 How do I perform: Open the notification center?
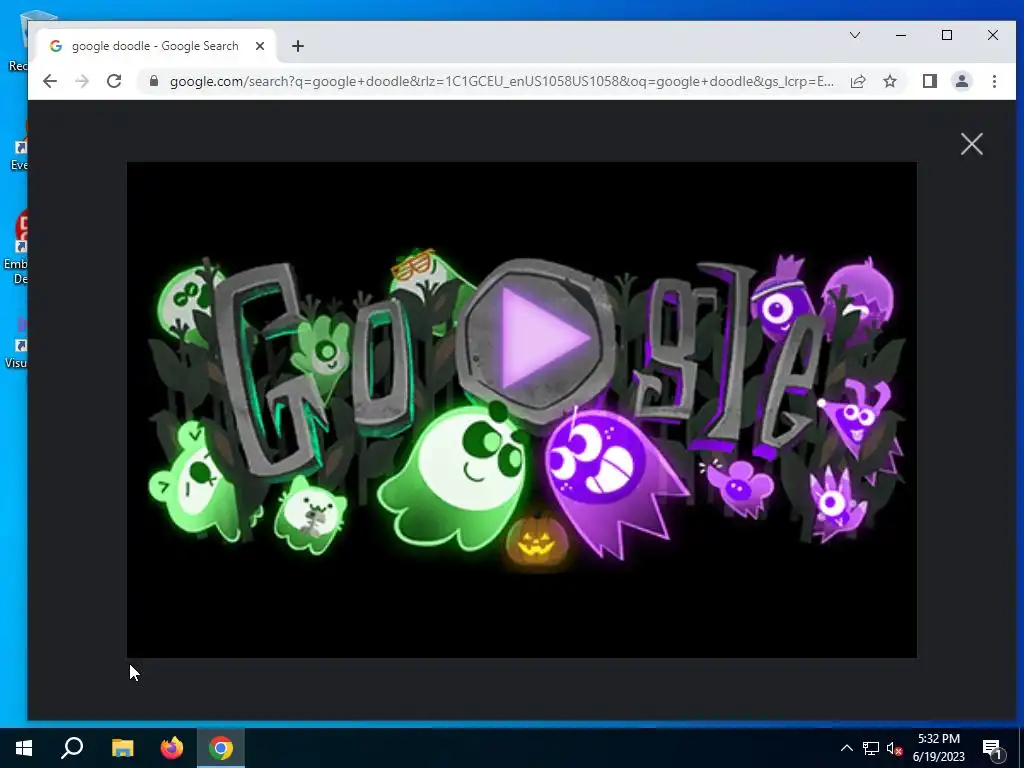(992, 748)
